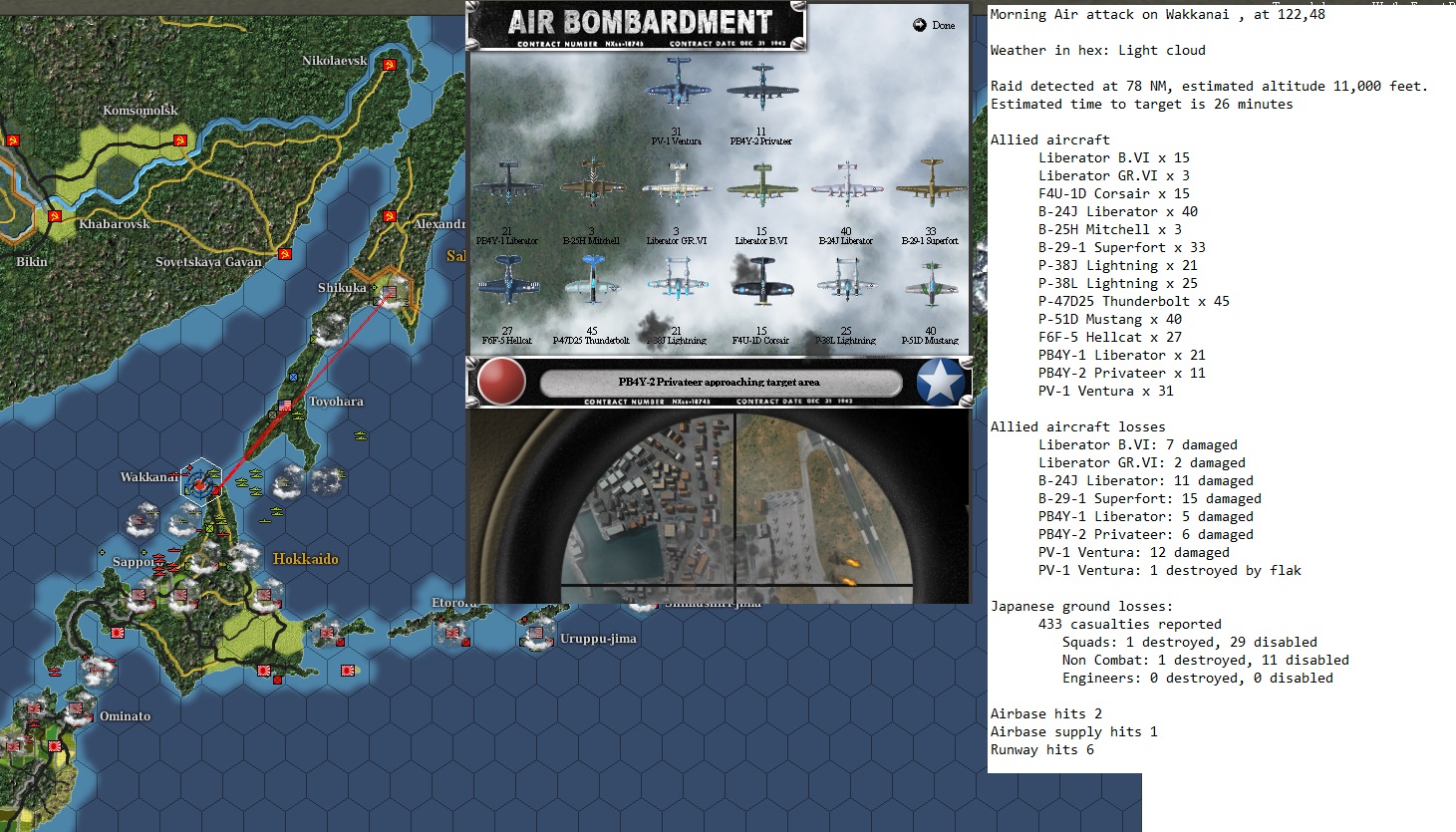1456x832 pixels.
Task: Click the Done button in Air Bombardment
Action: [x=934, y=25]
